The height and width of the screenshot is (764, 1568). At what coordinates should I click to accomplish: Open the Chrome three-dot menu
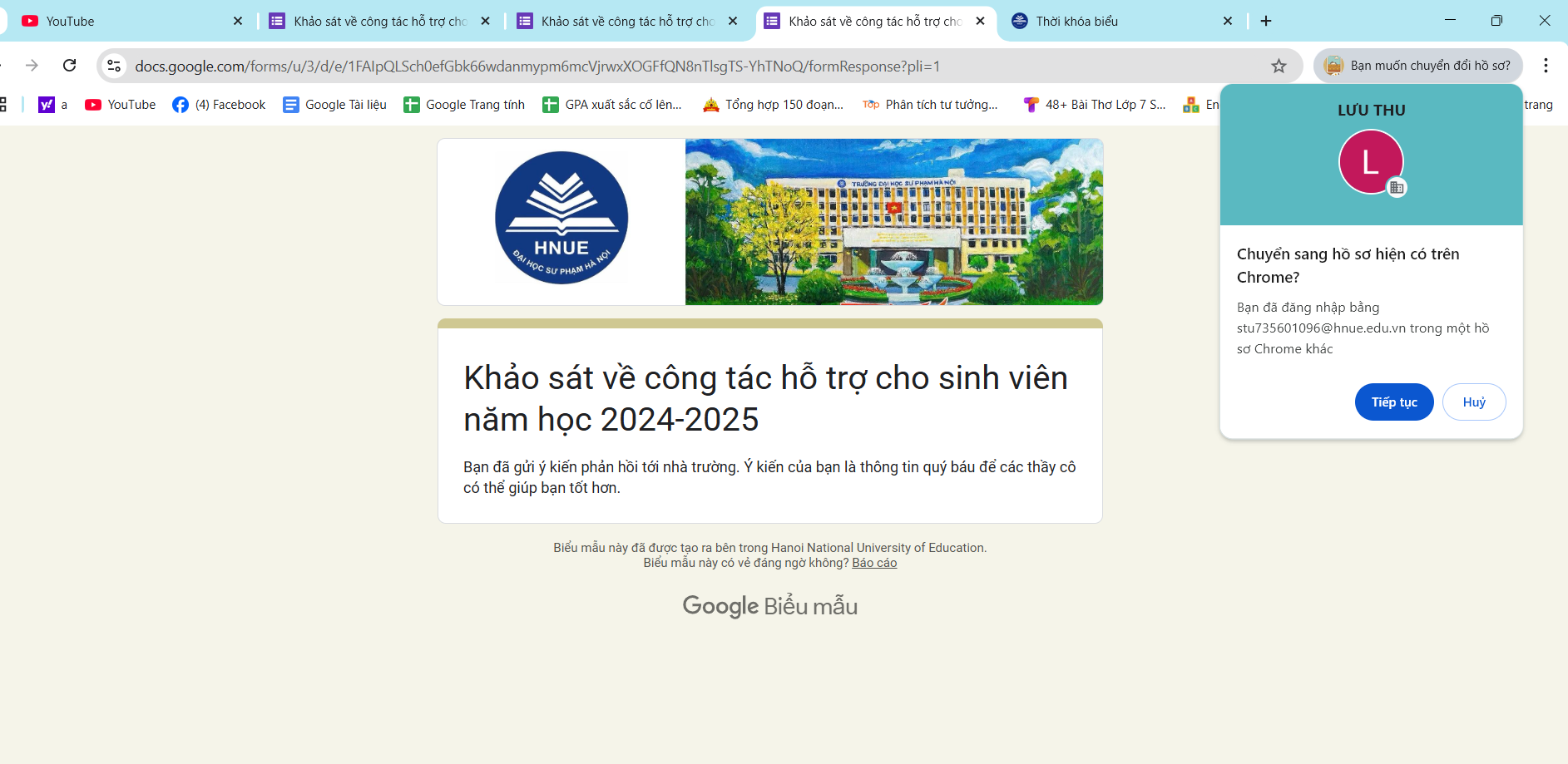point(1546,66)
